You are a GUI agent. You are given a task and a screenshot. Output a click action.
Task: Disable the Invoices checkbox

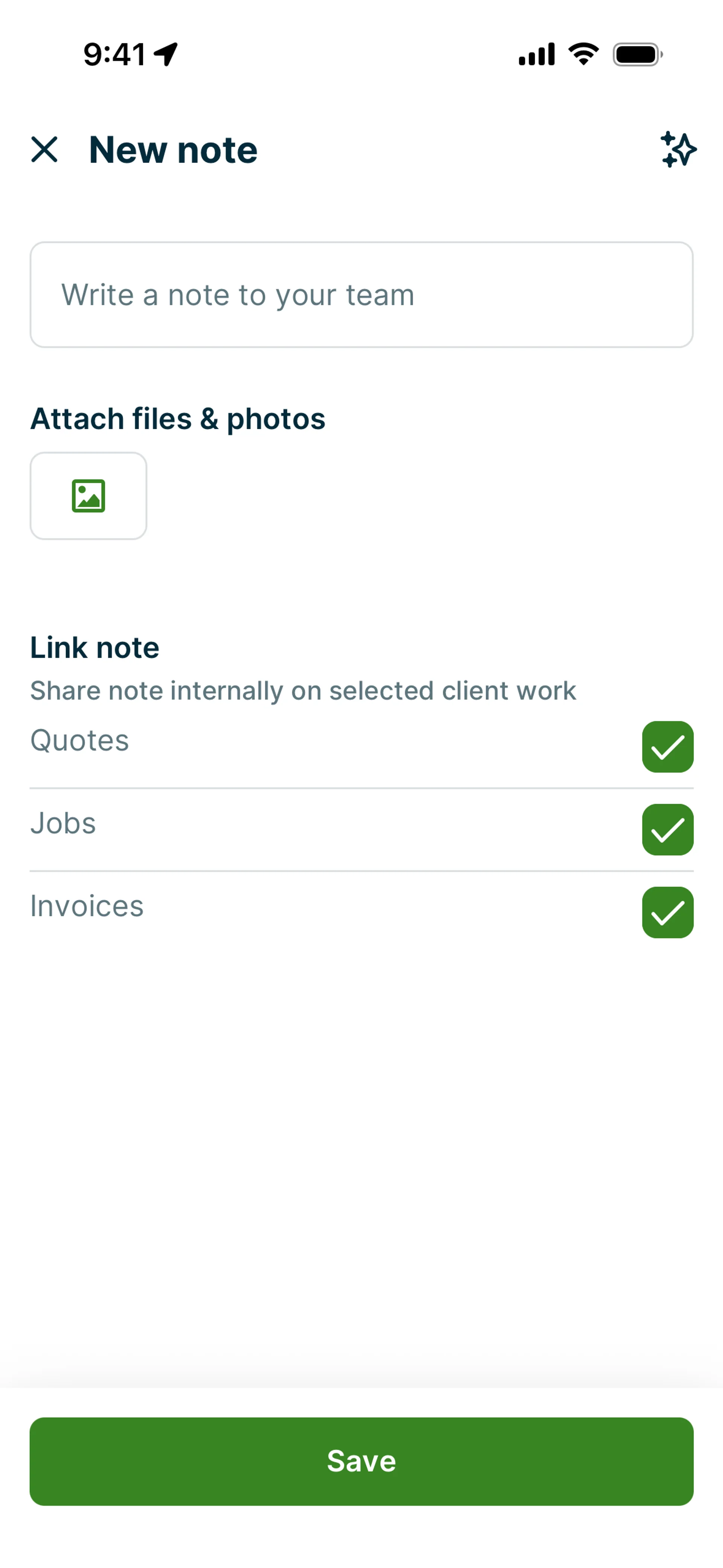click(x=667, y=912)
